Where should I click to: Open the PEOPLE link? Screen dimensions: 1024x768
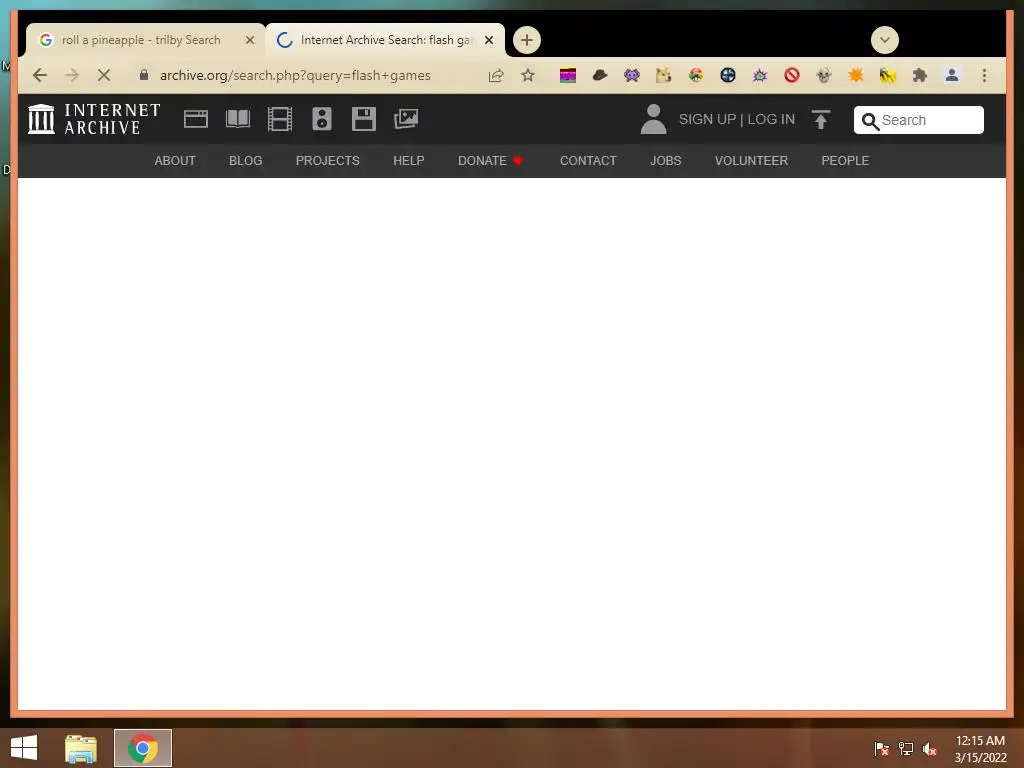pyautogui.click(x=845, y=161)
